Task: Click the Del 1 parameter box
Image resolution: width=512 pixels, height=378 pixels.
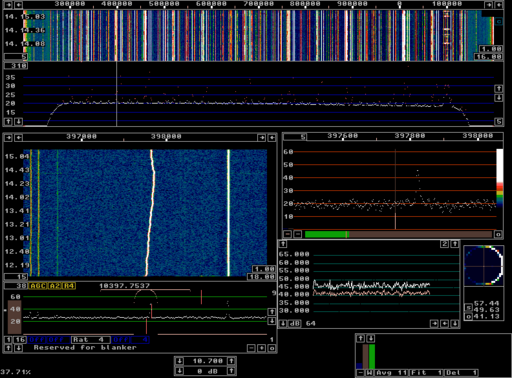Action: pyautogui.click(x=462, y=373)
